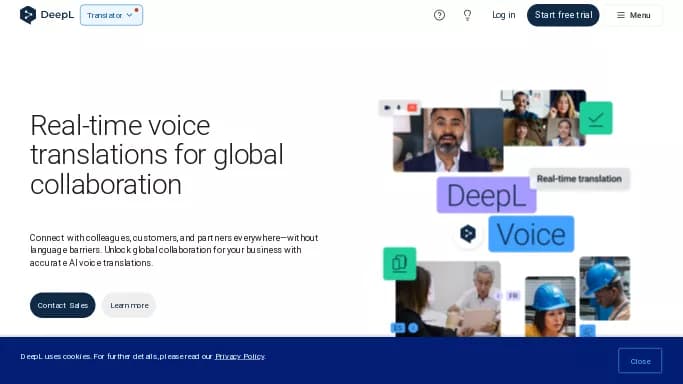
Task: Click the DeepL wordmark text in header
Action: [x=57, y=15]
